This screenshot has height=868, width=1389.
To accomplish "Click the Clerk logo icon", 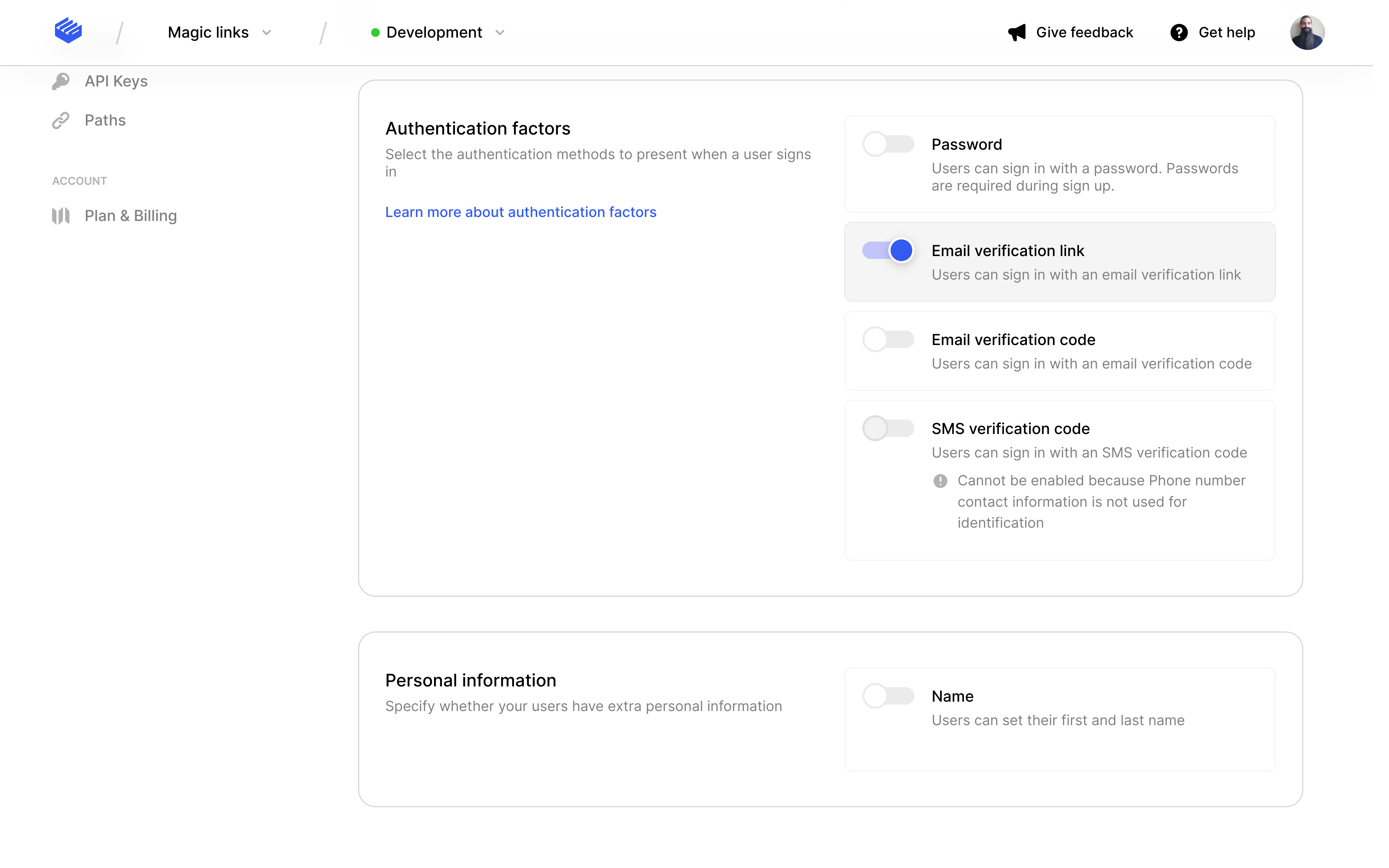I will point(68,31).
